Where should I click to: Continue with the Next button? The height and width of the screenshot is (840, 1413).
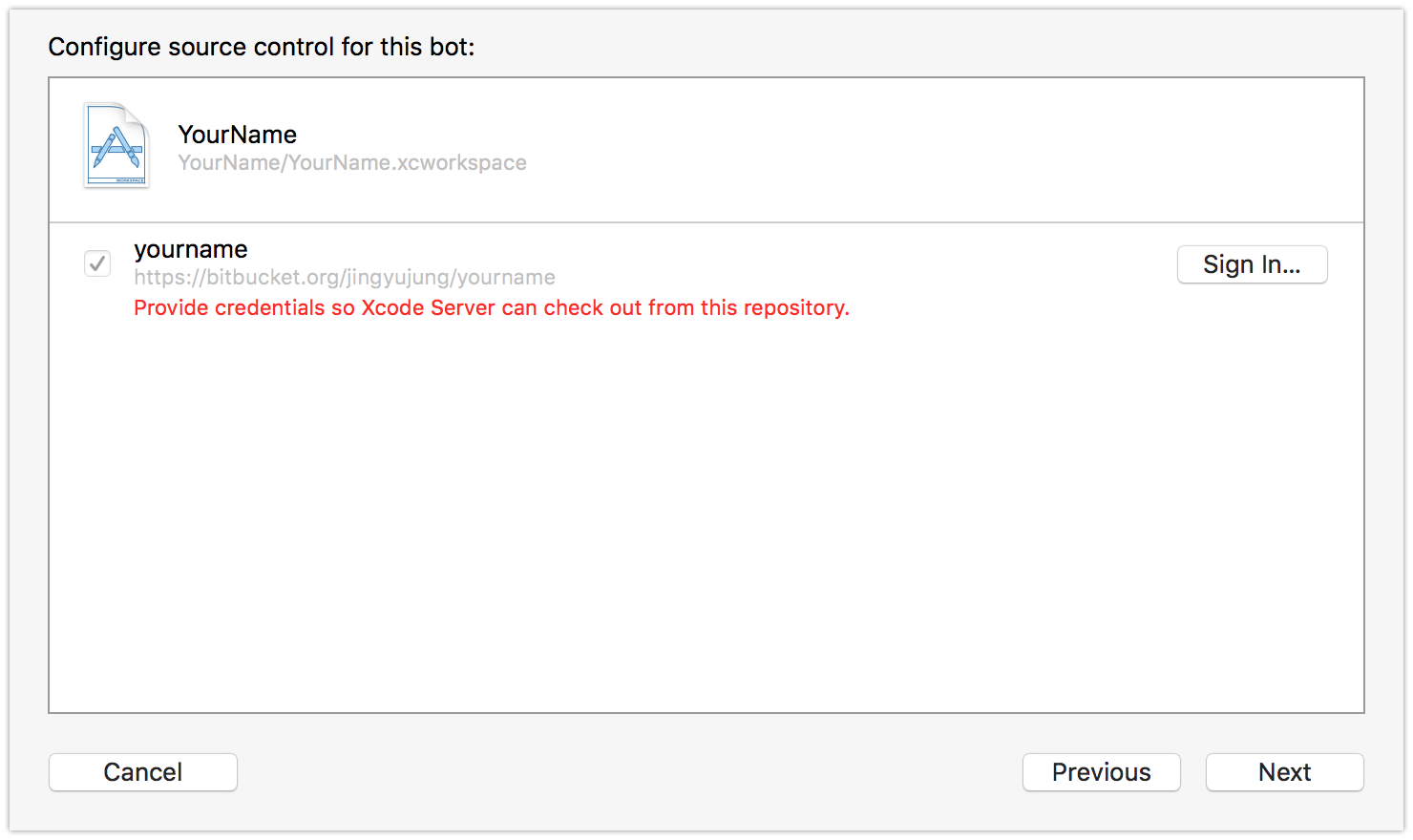tap(1285, 772)
